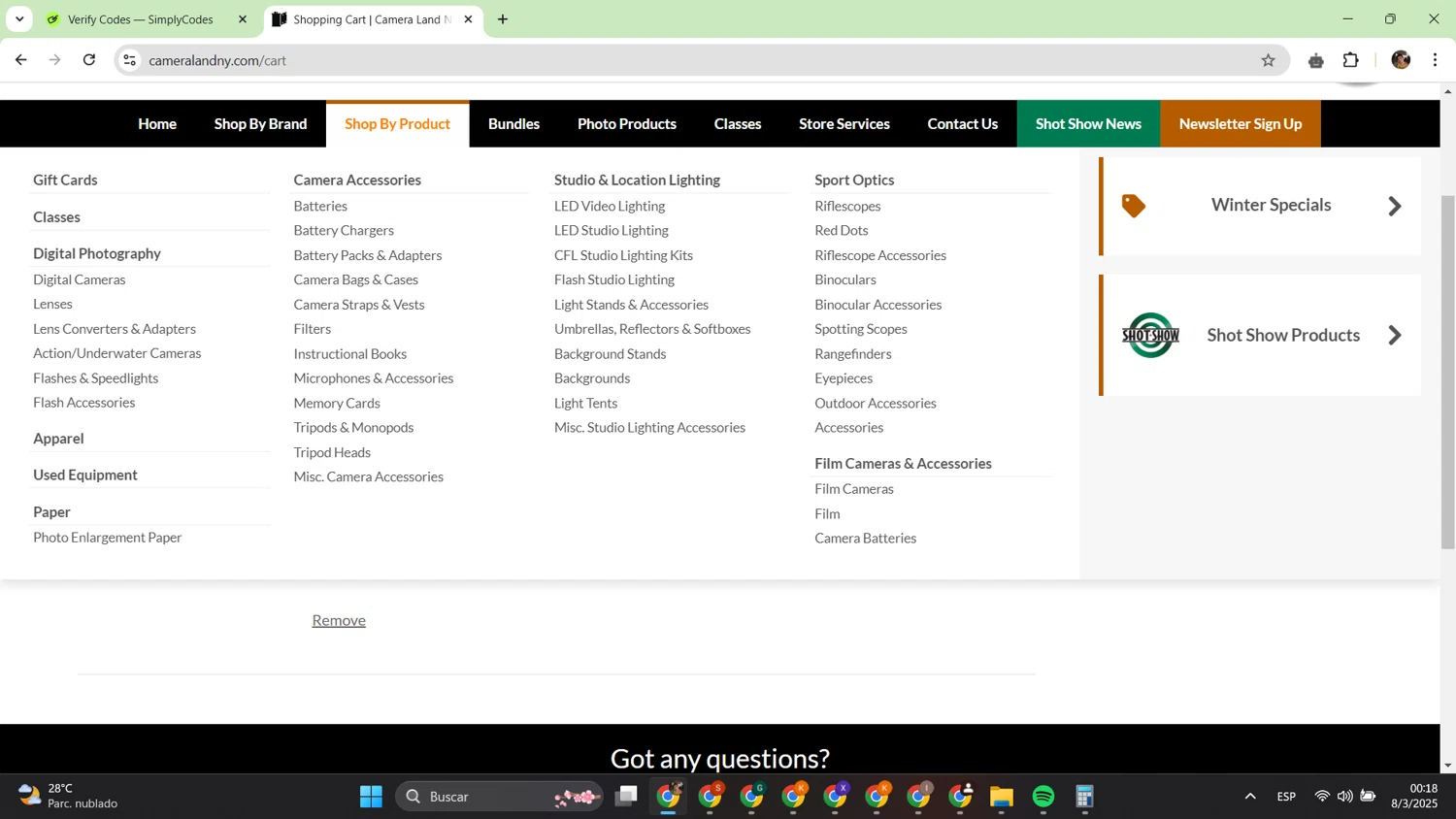Open Action/Underwater Cameras link

coord(117,353)
